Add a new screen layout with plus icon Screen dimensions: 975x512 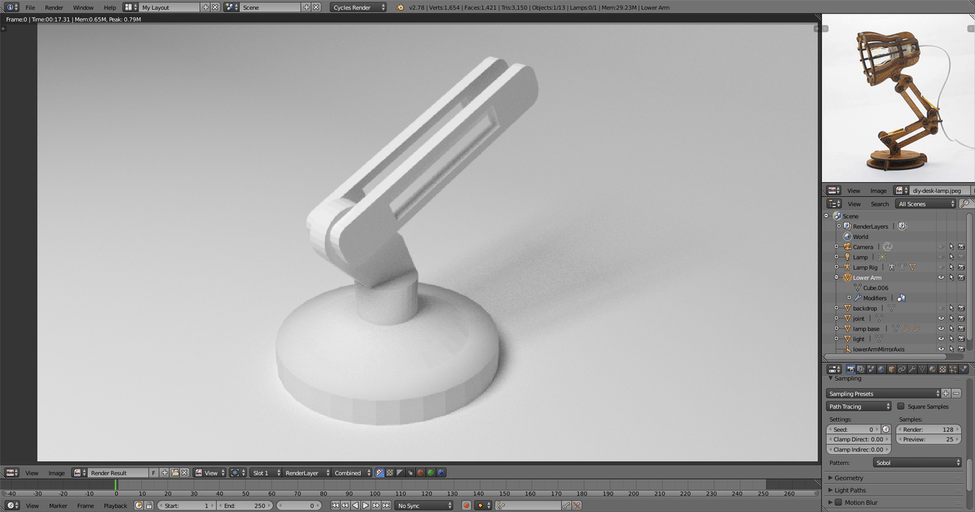pos(206,7)
